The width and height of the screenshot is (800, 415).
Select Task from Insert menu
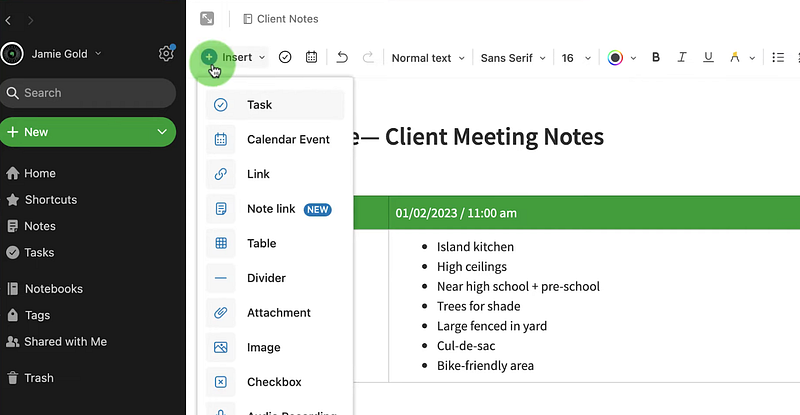click(x=275, y=105)
